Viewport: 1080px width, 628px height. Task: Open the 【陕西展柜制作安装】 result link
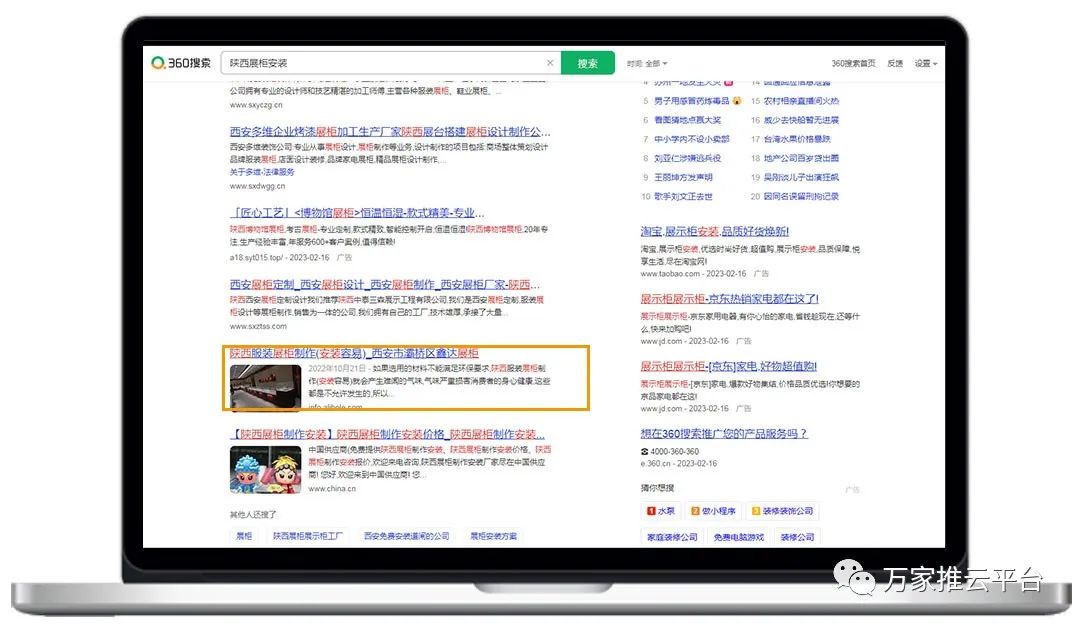click(x=387, y=434)
